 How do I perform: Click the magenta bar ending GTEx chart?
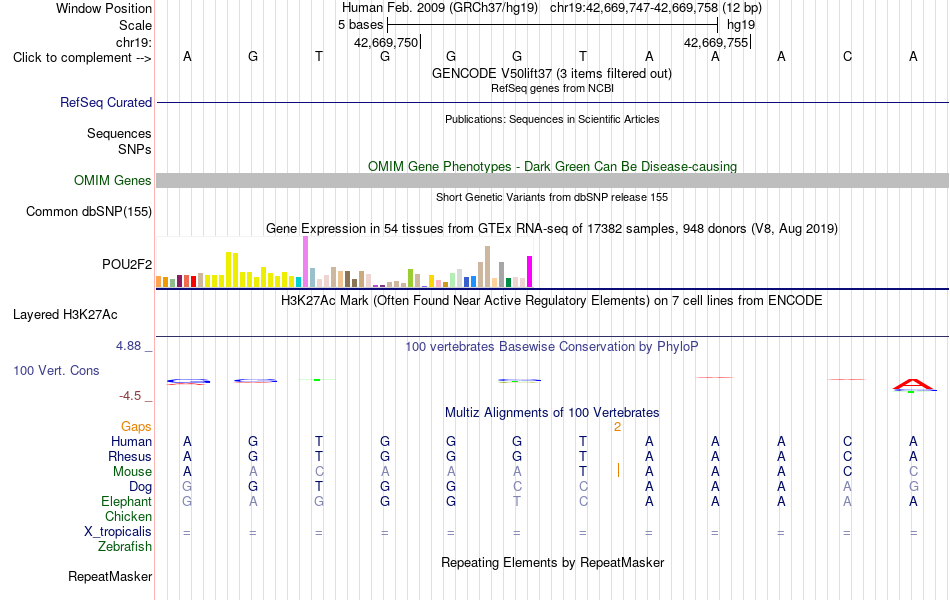click(529, 272)
